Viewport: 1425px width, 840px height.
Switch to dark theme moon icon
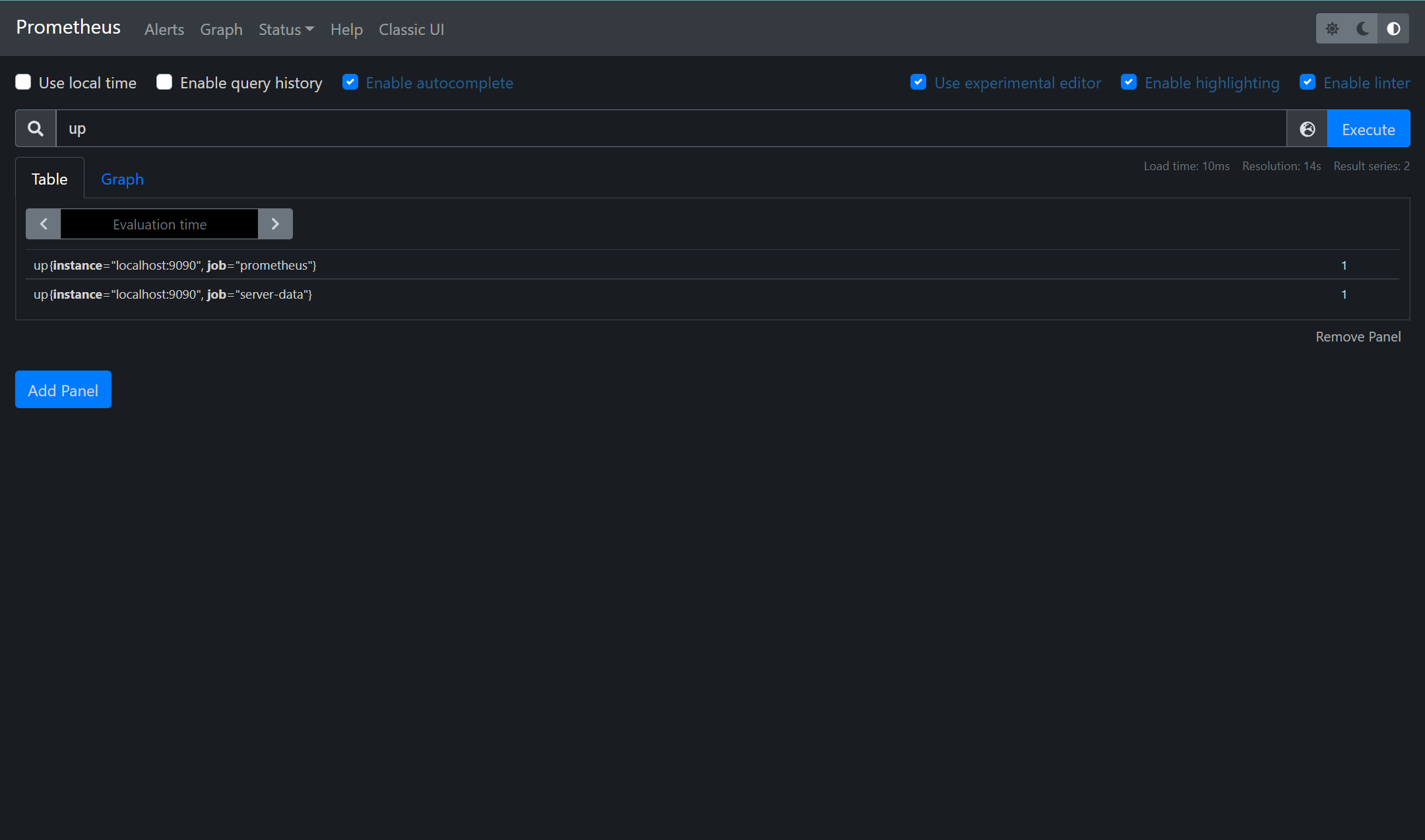[1362, 28]
